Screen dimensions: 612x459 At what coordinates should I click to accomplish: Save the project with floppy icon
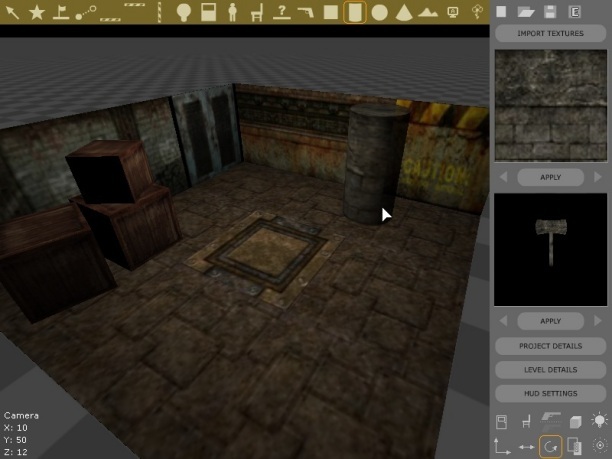(x=550, y=12)
